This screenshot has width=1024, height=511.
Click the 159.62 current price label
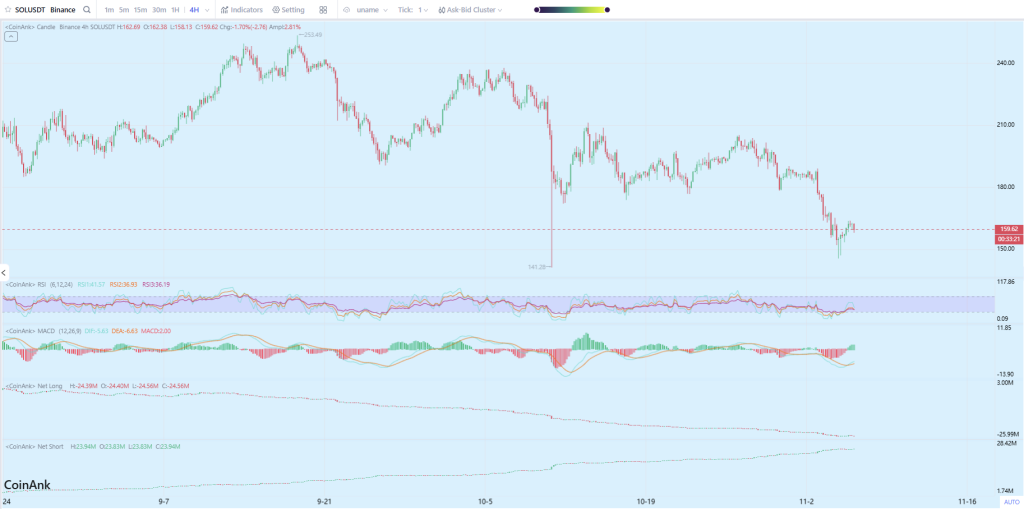(x=1008, y=229)
